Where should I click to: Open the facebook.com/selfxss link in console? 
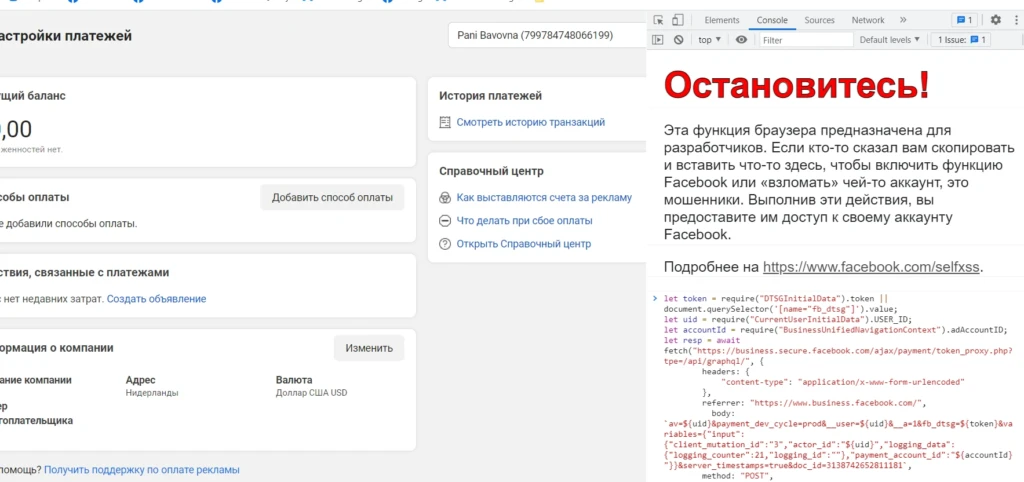tap(872, 267)
